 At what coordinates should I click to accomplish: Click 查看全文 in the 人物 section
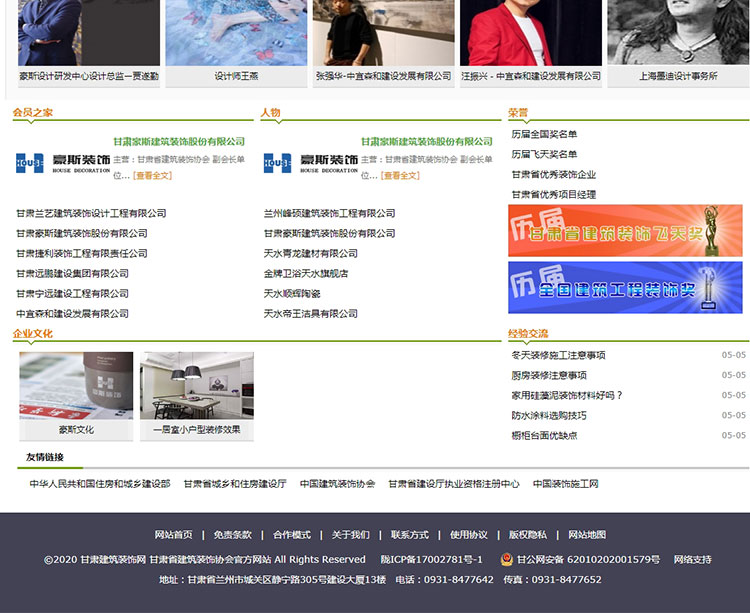(401, 176)
